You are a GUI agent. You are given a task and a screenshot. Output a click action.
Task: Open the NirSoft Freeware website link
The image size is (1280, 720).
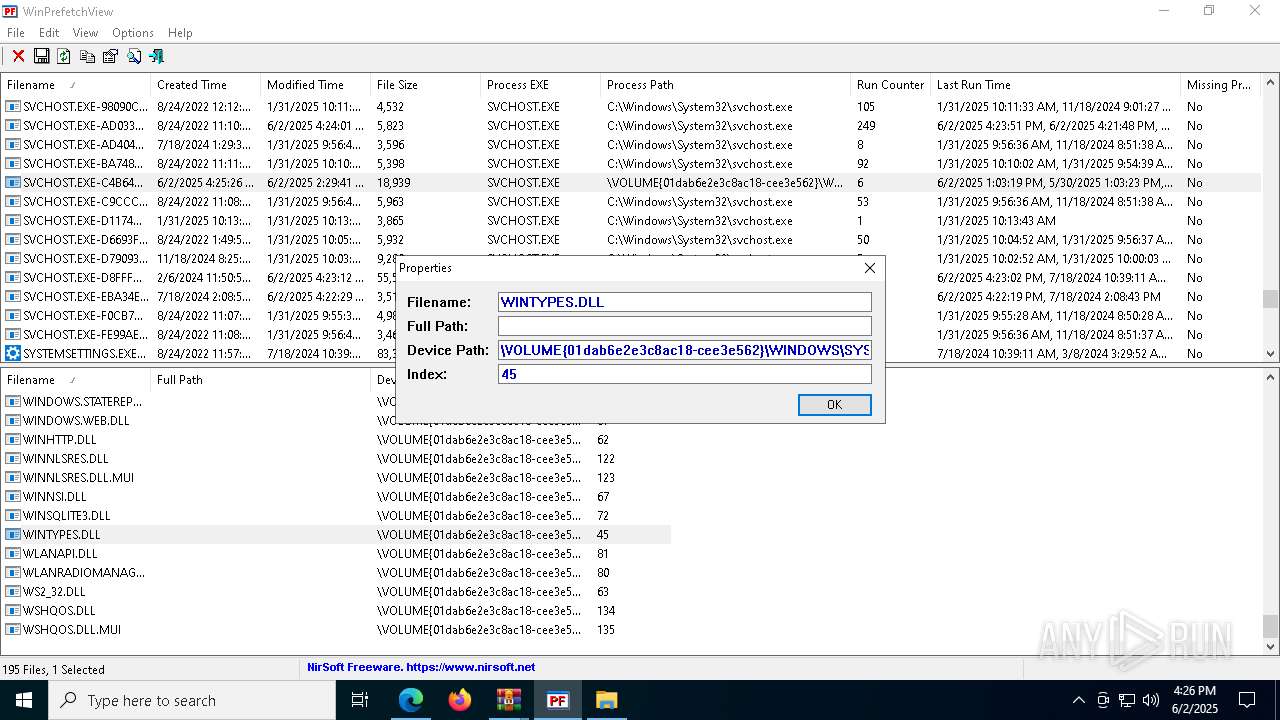[x=421, y=667]
